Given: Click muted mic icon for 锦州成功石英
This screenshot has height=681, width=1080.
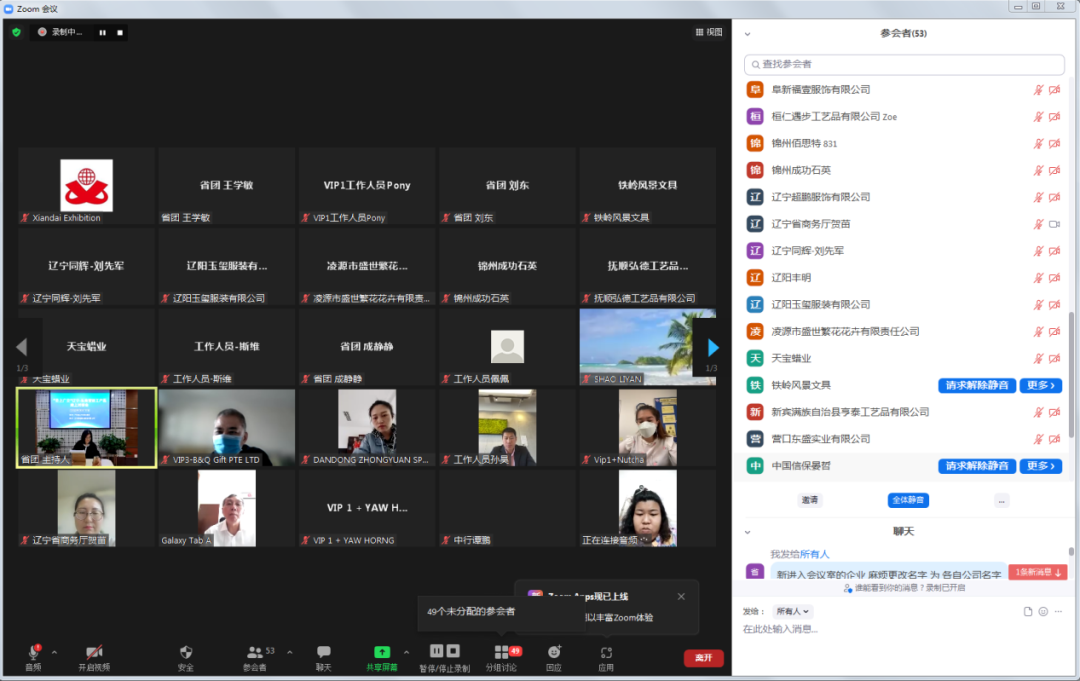Looking at the screenshot, I should [1038, 170].
